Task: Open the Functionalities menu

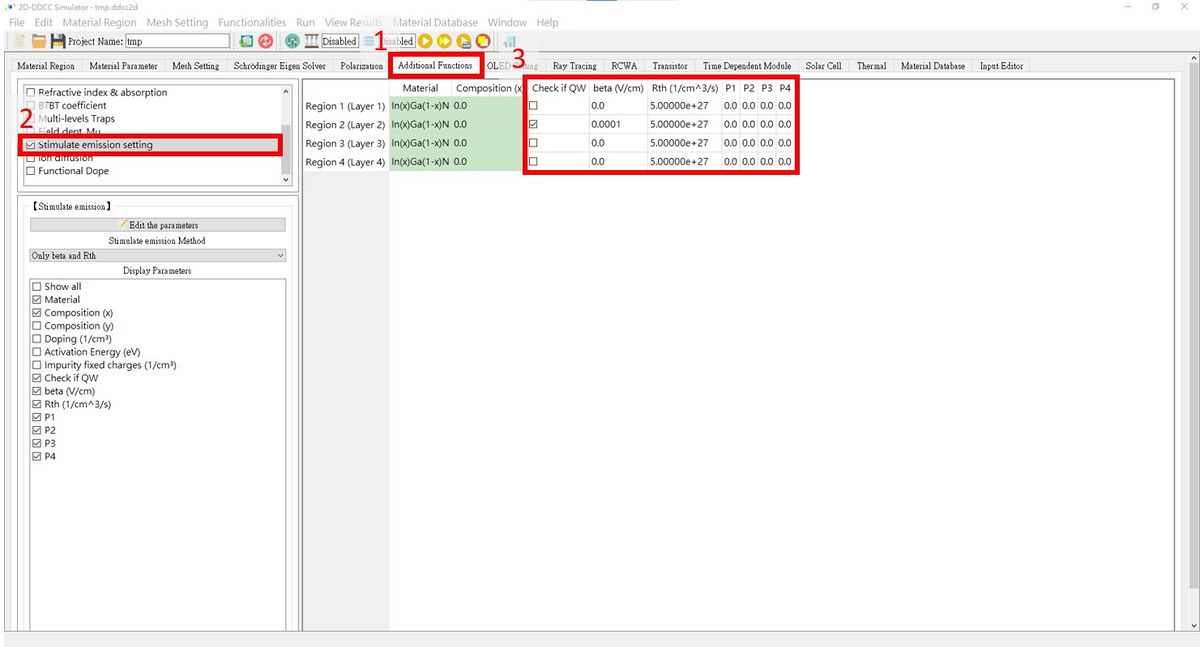Action: pyautogui.click(x=252, y=22)
